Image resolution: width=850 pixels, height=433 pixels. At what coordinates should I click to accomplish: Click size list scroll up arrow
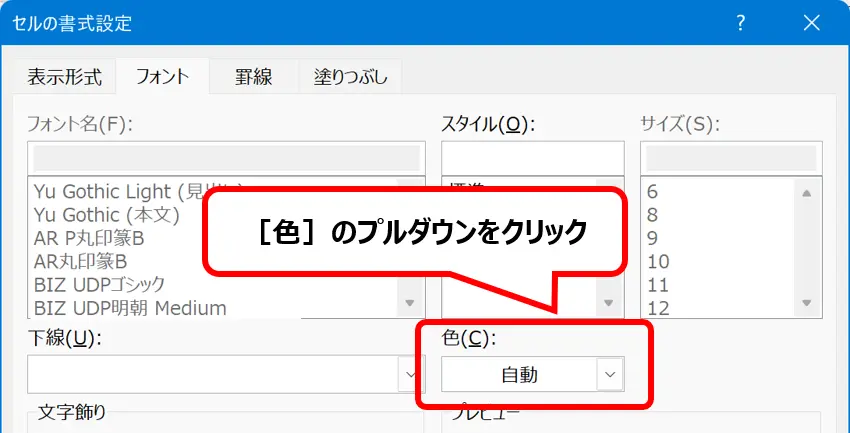(806, 193)
